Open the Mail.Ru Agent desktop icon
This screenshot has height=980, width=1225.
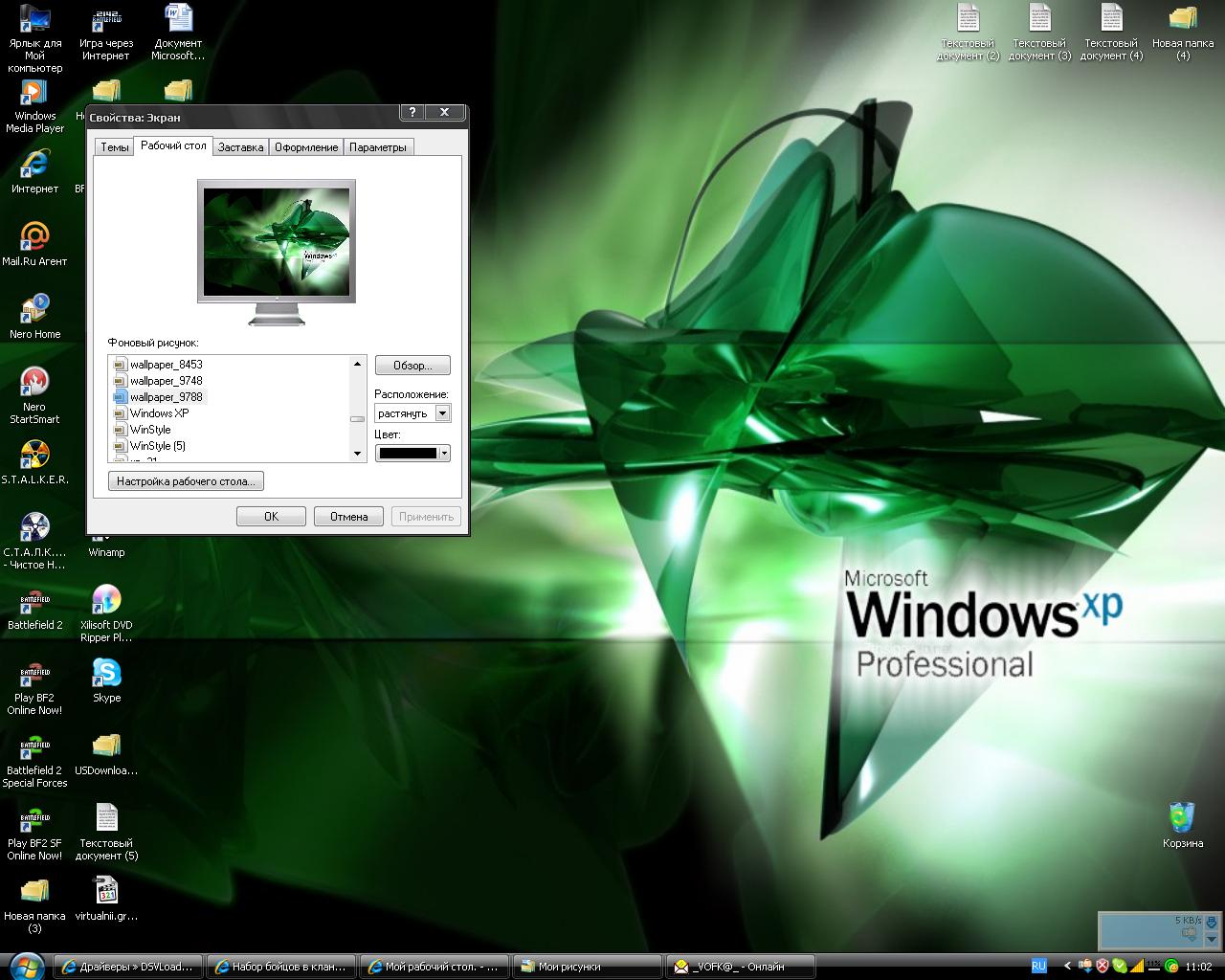34,237
